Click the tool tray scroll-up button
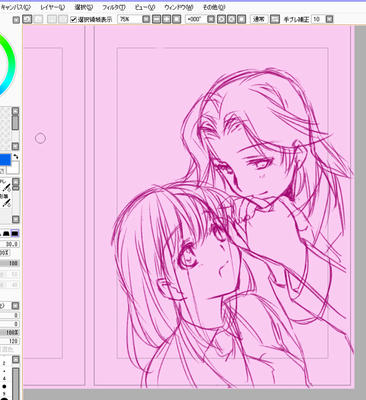 16,182
